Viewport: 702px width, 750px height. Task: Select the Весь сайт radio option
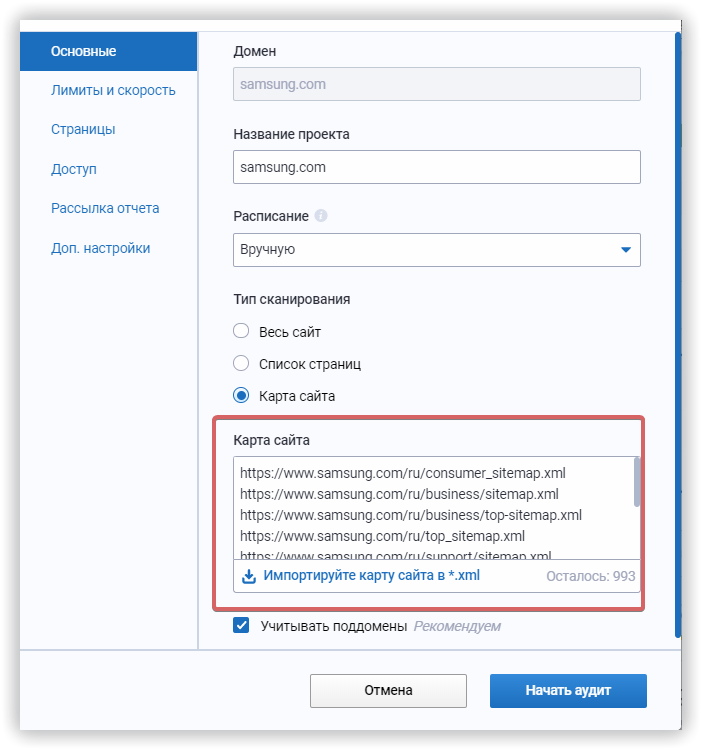(240, 331)
